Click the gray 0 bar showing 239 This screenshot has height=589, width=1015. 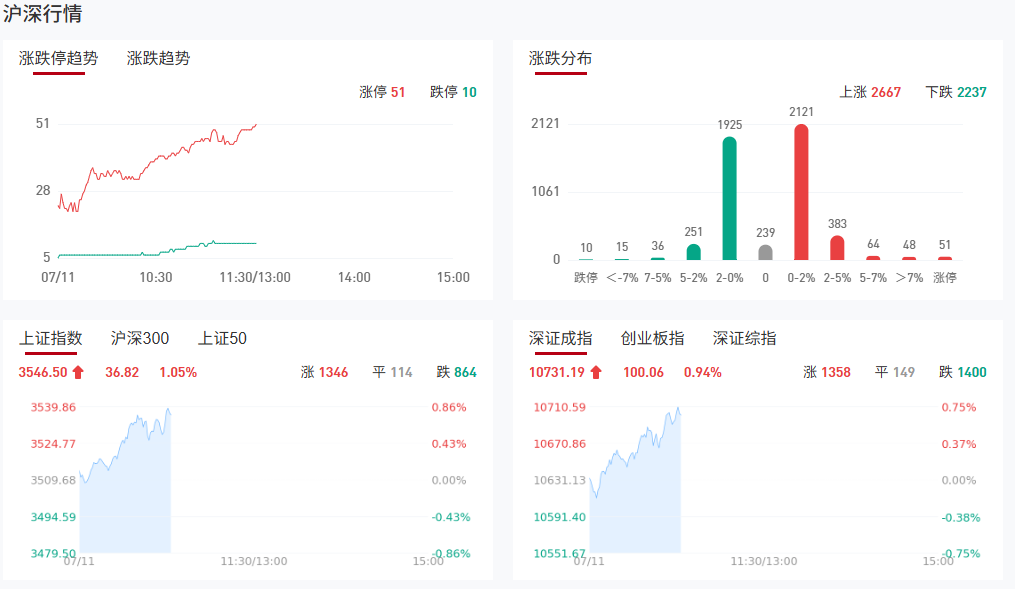(766, 252)
